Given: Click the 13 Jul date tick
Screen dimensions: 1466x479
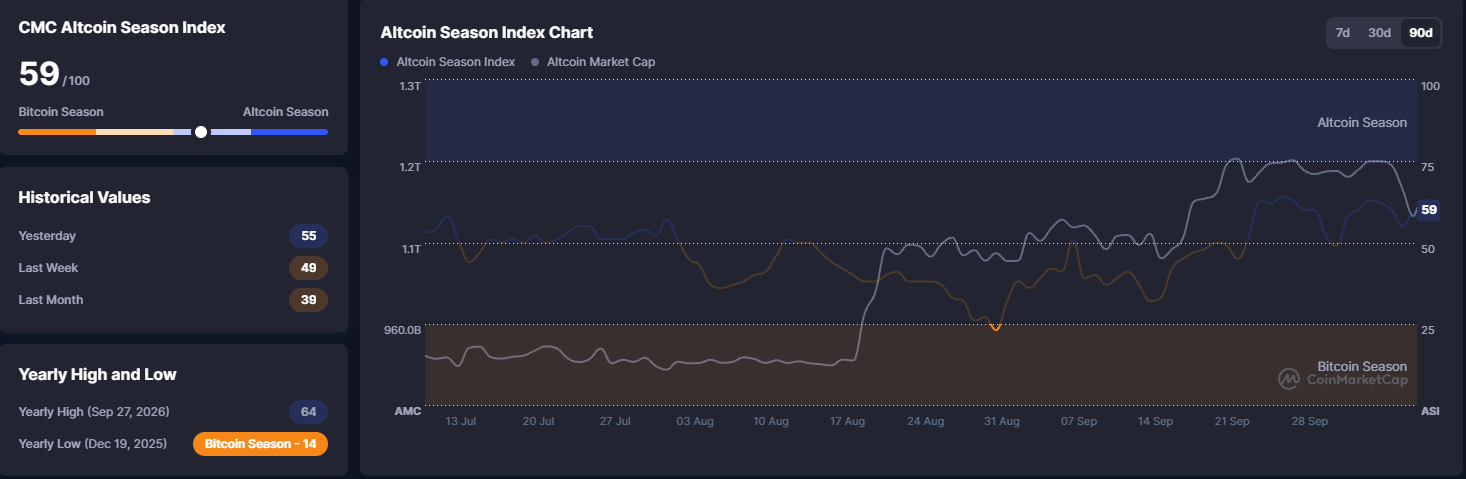Looking at the screenshot, I should [x=462, y=422].
